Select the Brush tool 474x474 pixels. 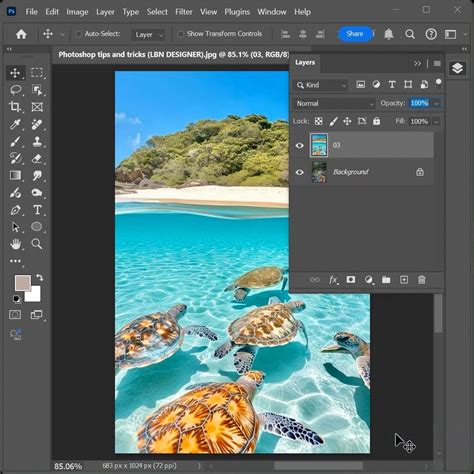tap(15, 141)
